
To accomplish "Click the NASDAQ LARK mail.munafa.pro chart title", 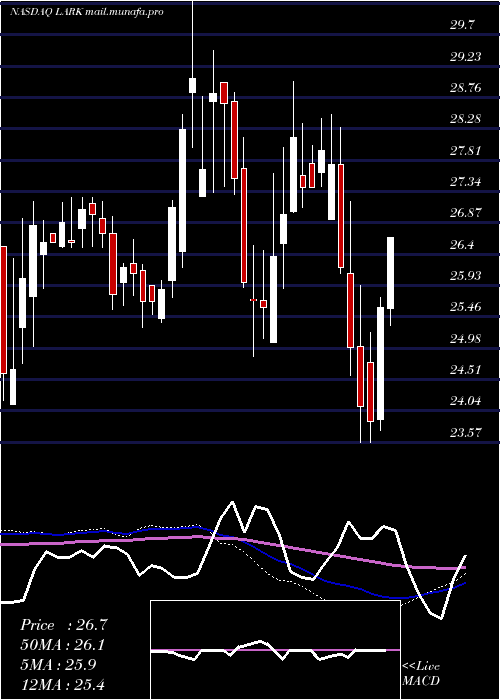I will point(87,12).
